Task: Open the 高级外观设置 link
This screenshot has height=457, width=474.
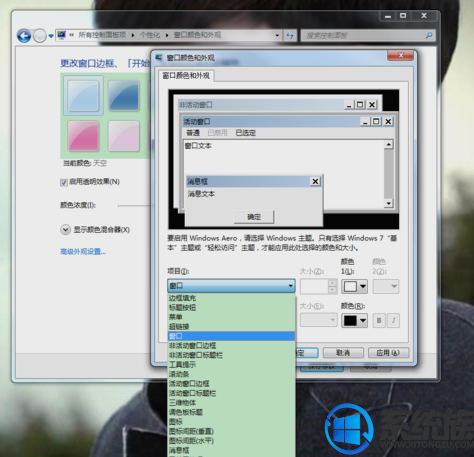Action: click(x=83, y=252)
